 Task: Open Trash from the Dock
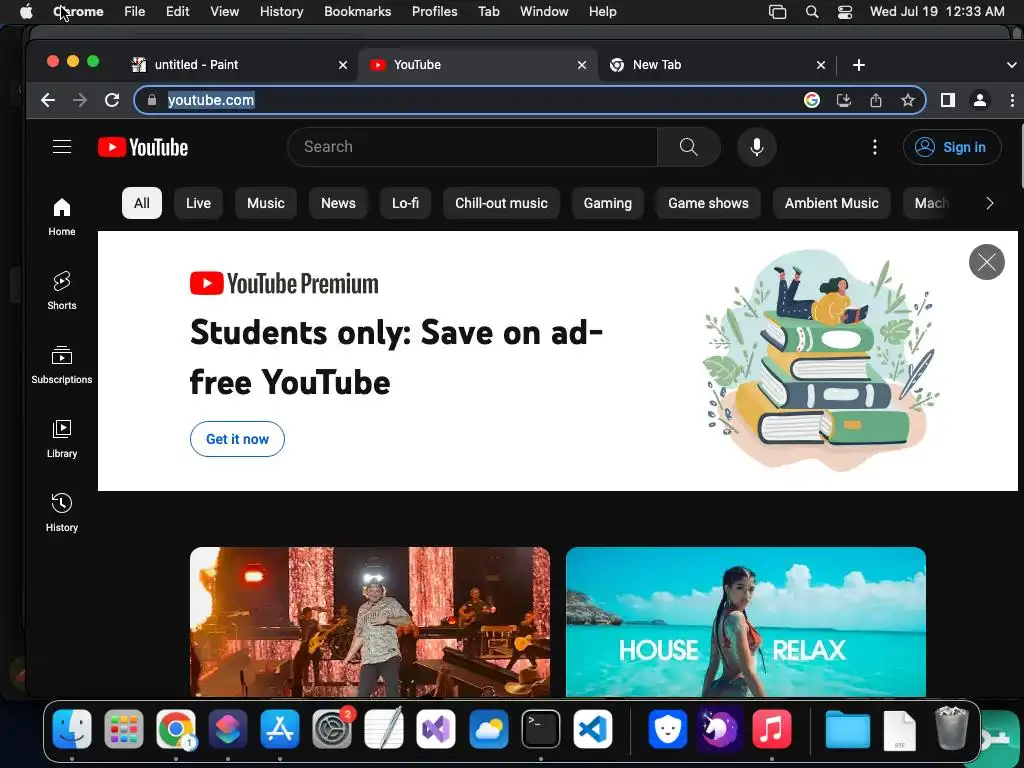click(952, 729)
